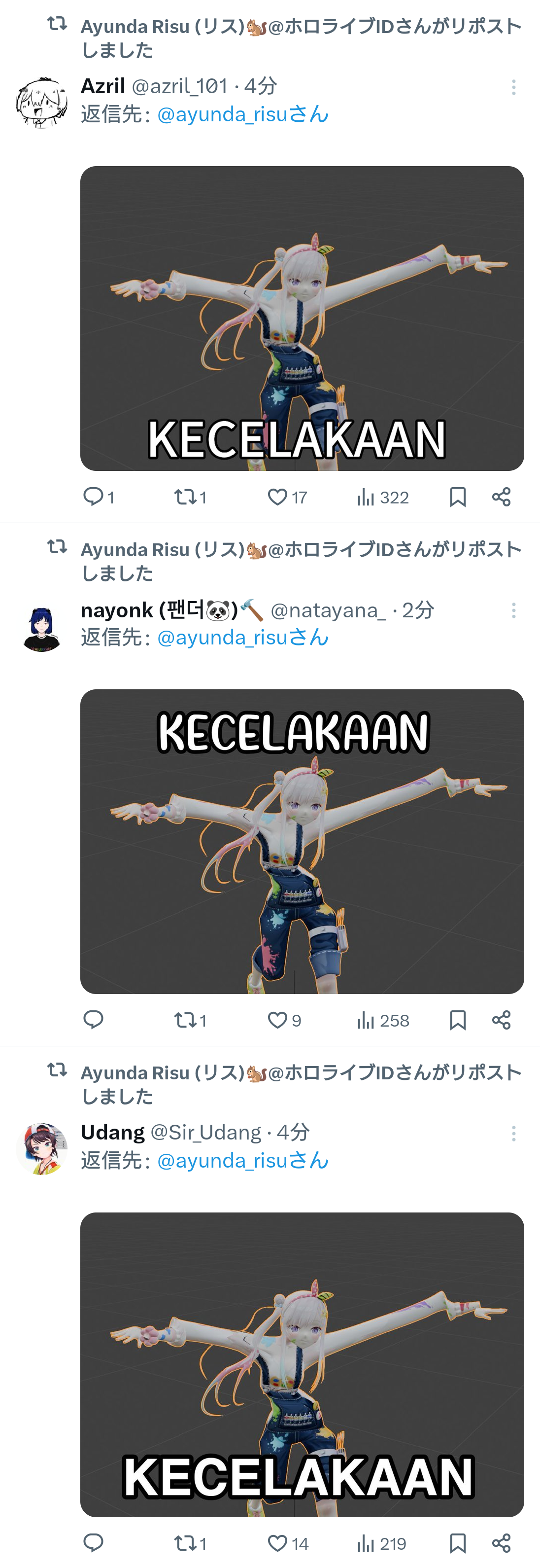Like nayonk's post with 9 likes
This screenshot has height=1568, width=540.
point(284,1020)
